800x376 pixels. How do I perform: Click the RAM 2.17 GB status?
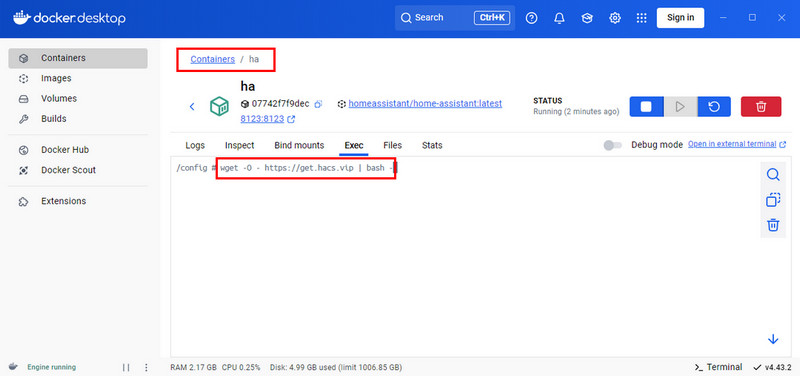click(193, 367)
